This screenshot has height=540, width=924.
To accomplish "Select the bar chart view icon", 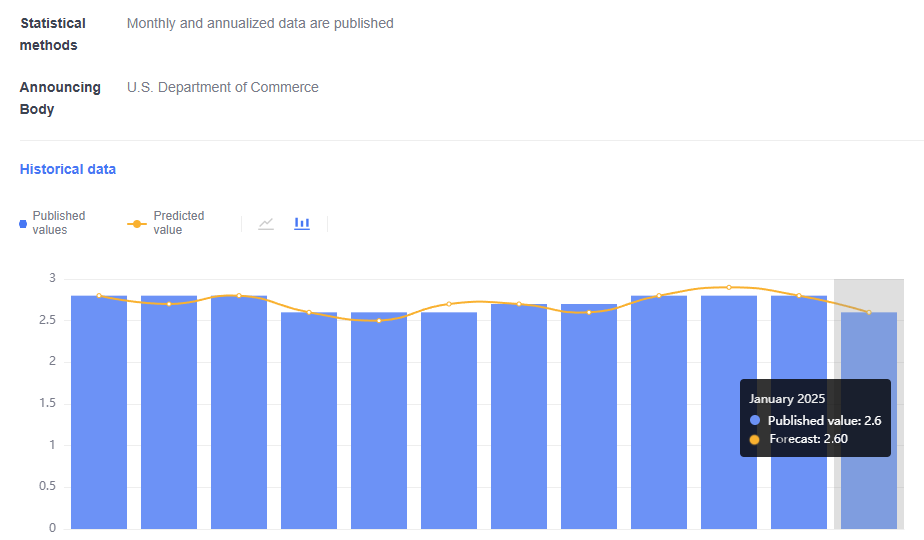I will click(x=302, y=223).
